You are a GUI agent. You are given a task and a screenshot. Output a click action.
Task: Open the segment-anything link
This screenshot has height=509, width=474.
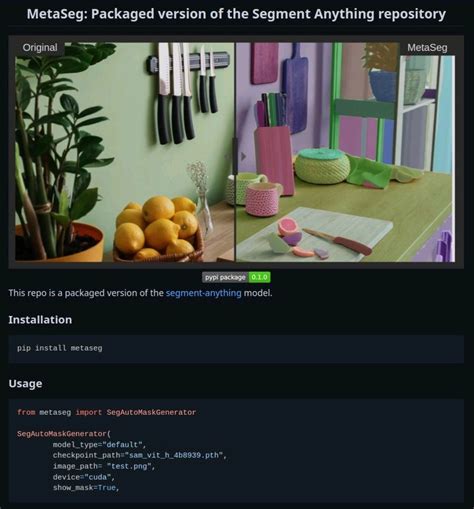tap(204, 293)
